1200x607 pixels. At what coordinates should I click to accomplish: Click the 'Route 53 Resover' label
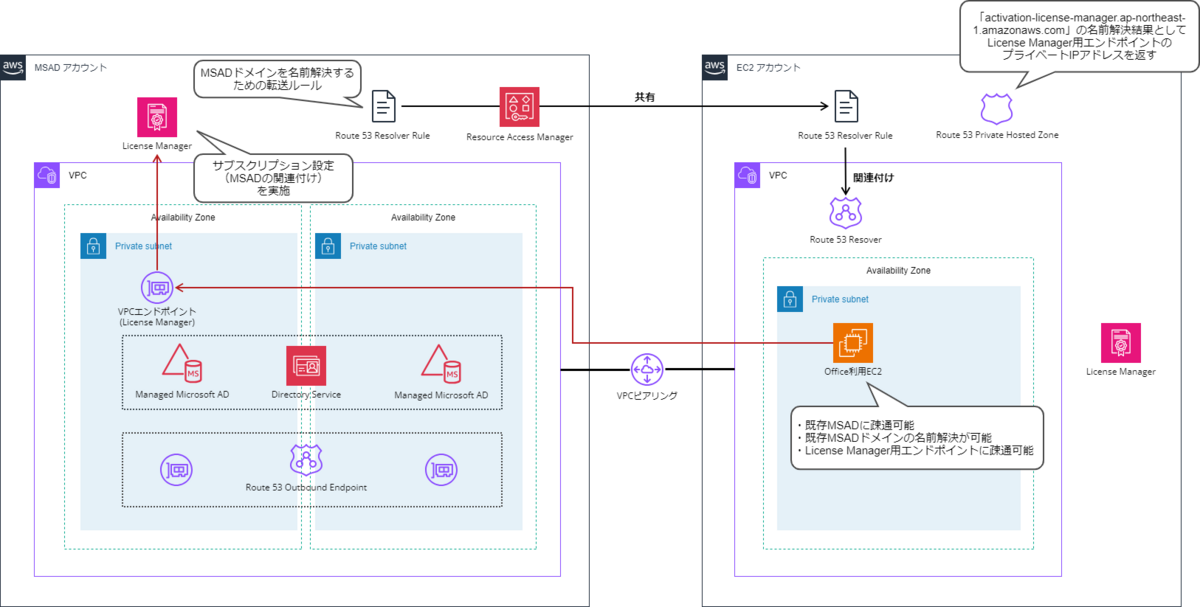pos(845,239)
